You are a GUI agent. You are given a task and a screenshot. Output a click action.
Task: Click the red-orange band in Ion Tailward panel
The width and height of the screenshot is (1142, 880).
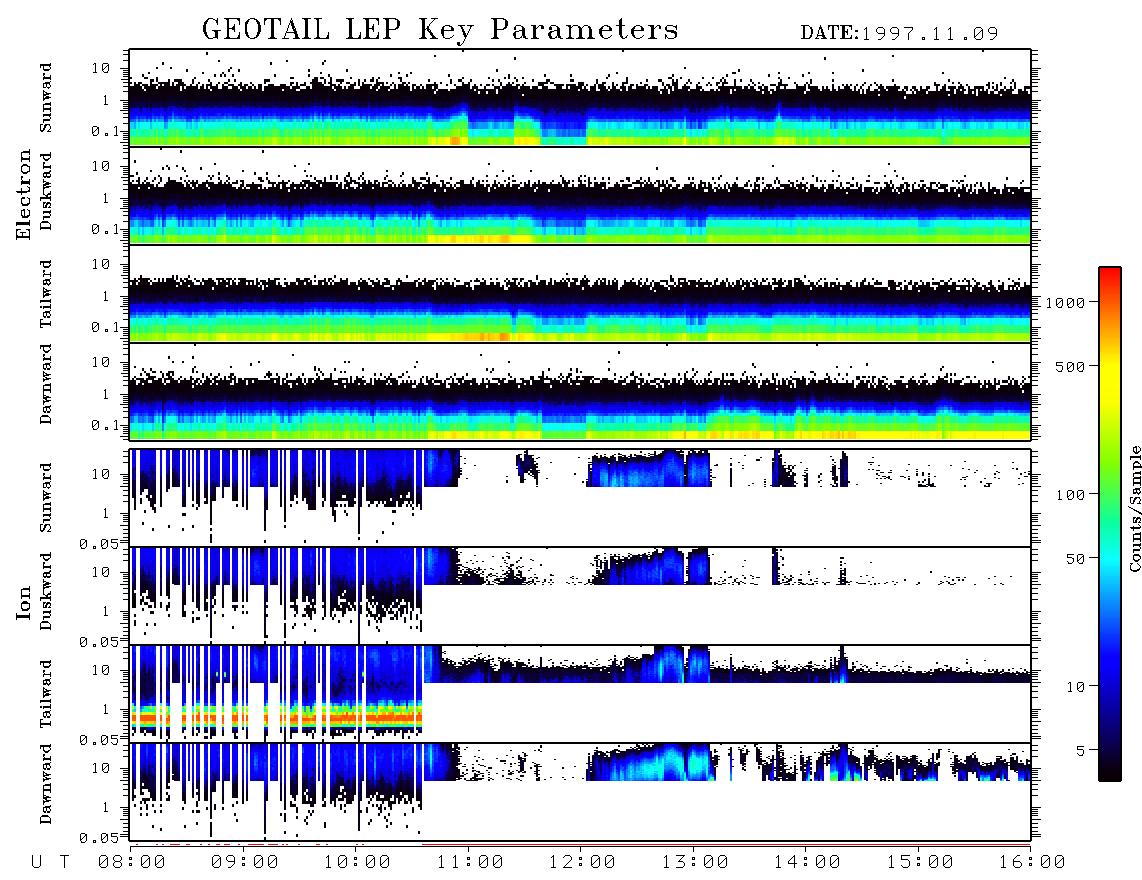pos(277,718)
